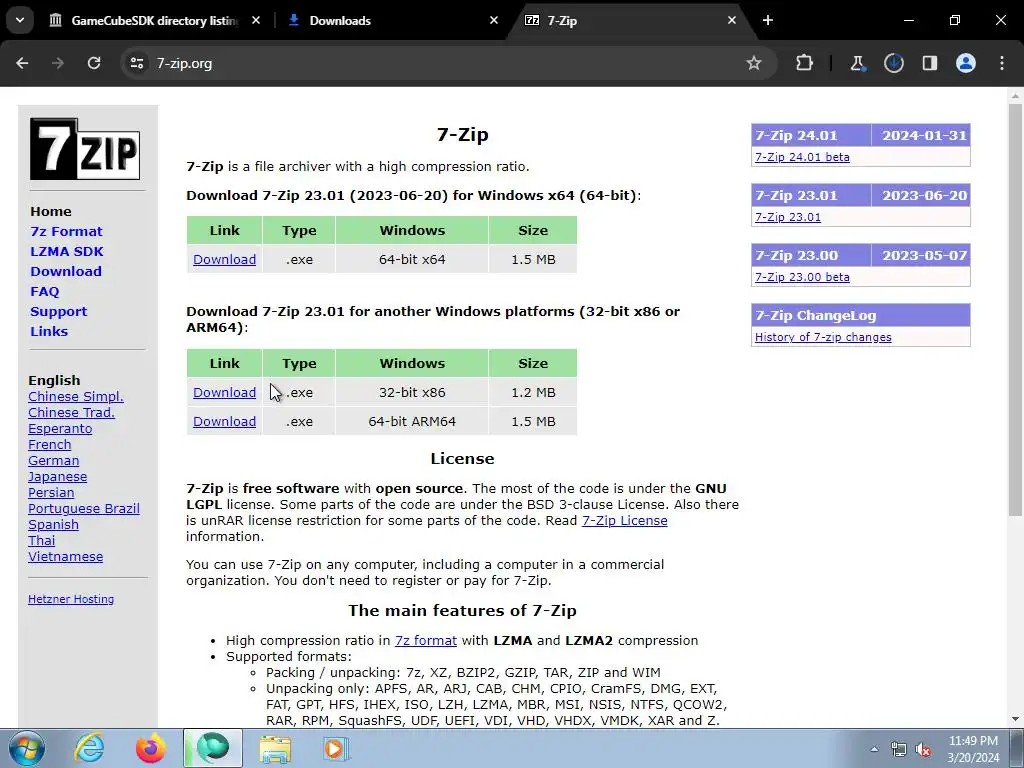Download the 32-bit x86 .exe installer
Viewport: 1024px width, 768px height.
point(225,392)
